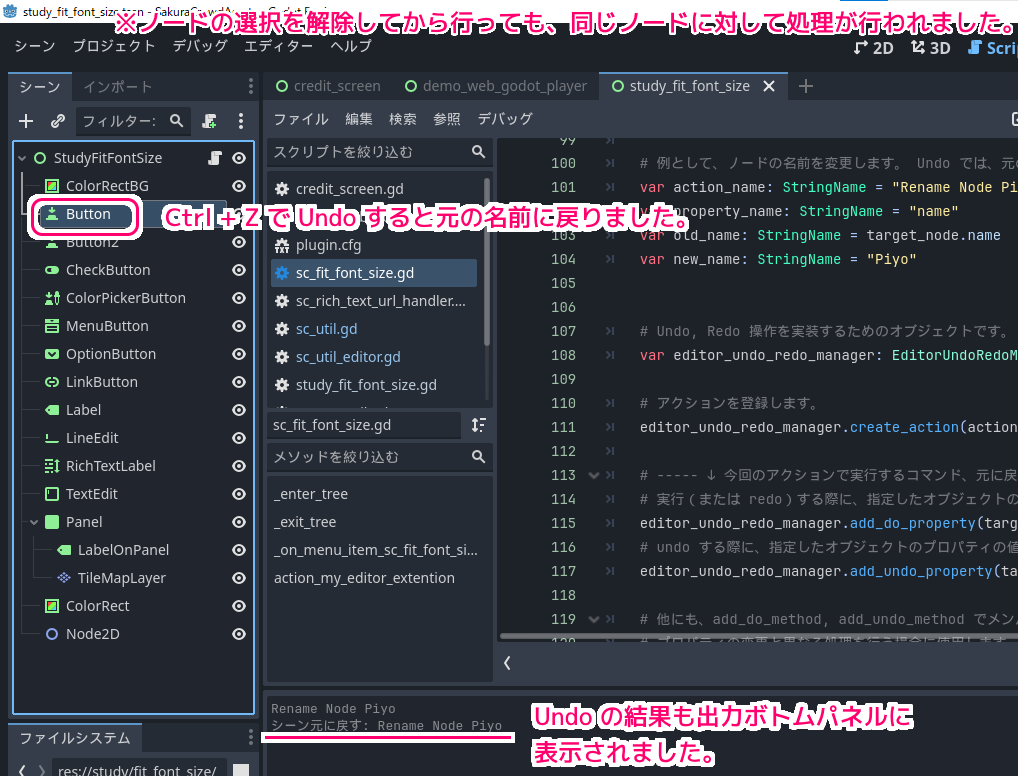Hide the MenuButton node
The image size is (1018, 776).
(x=239, y=326)
